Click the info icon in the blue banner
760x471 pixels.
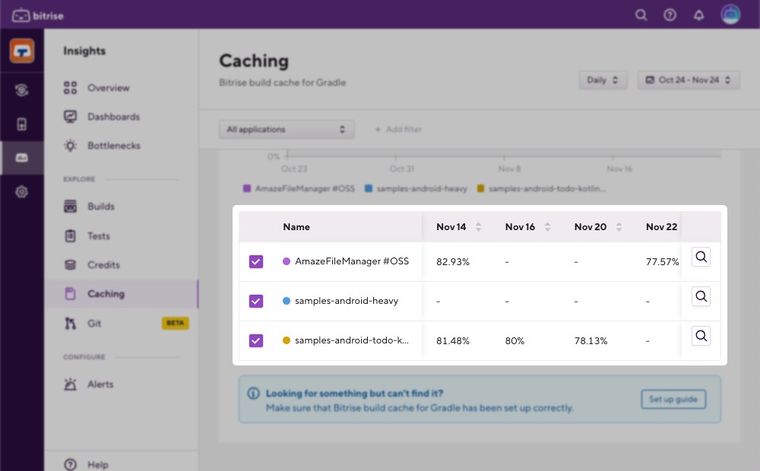pos(253,393)
